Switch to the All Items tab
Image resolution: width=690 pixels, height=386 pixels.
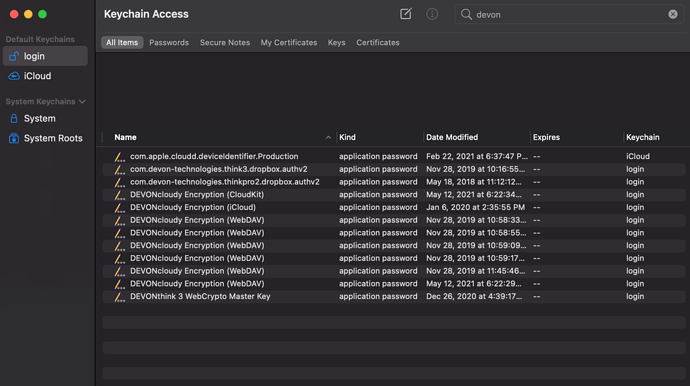pos(122,43)
